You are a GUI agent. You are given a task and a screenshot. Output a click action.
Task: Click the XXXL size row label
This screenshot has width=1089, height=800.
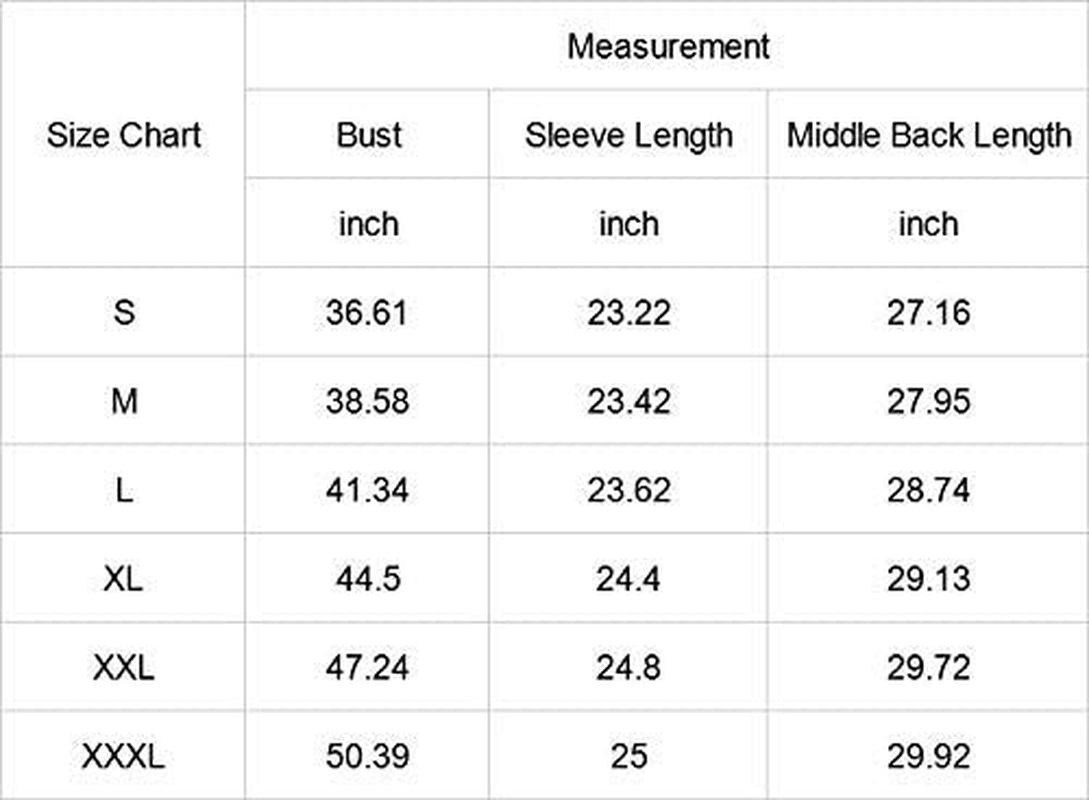click(x=124, y=756)
